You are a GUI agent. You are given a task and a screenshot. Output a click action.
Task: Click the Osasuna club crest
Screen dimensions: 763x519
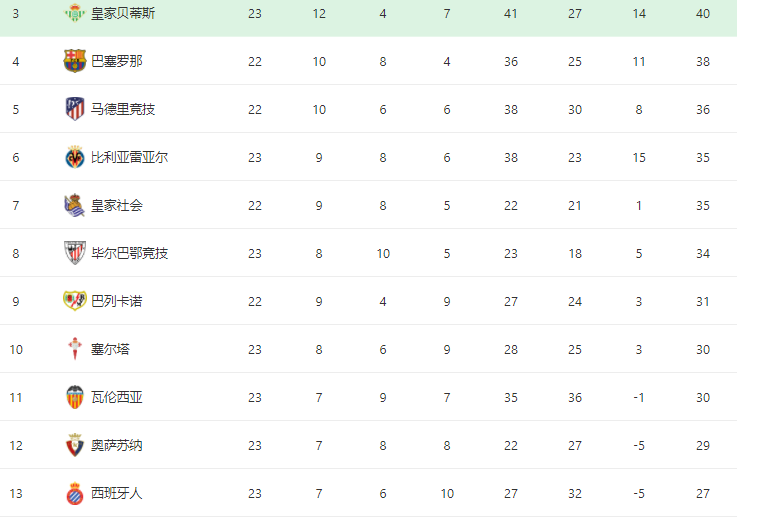click(75, 445)
